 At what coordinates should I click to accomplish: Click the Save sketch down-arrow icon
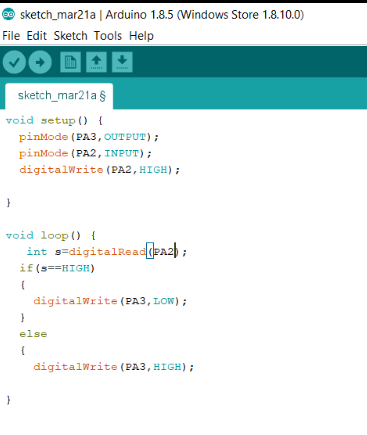(122, 62)
